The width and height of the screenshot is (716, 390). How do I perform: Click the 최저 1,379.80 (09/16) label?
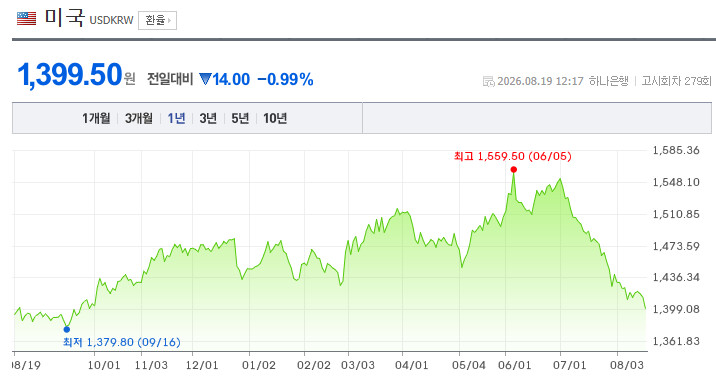[121, 342]
